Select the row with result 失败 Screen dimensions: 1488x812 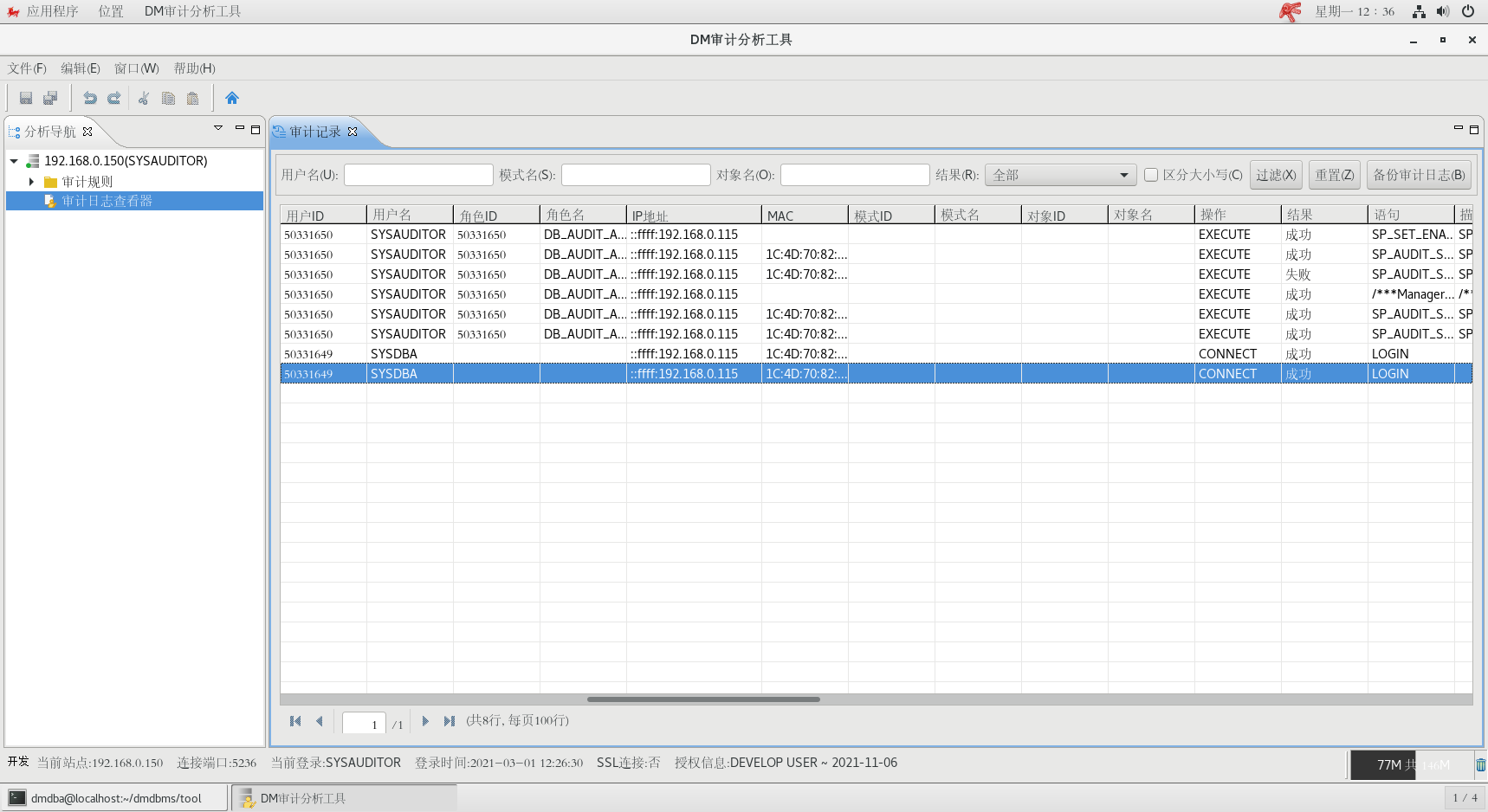coord(877,274)
